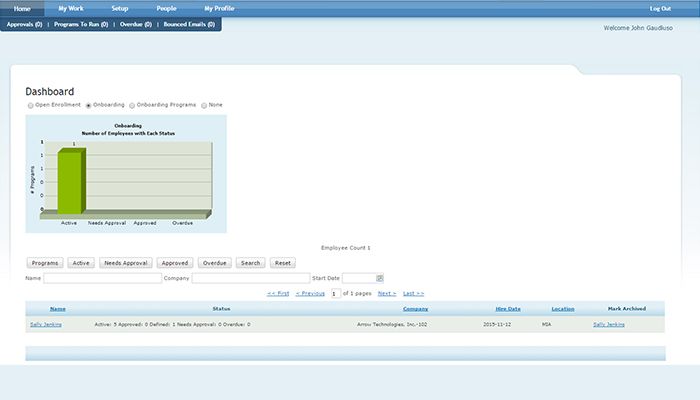Click the Overdue filter button
Viewport: 700px width, 400px height.
[215, 263]
